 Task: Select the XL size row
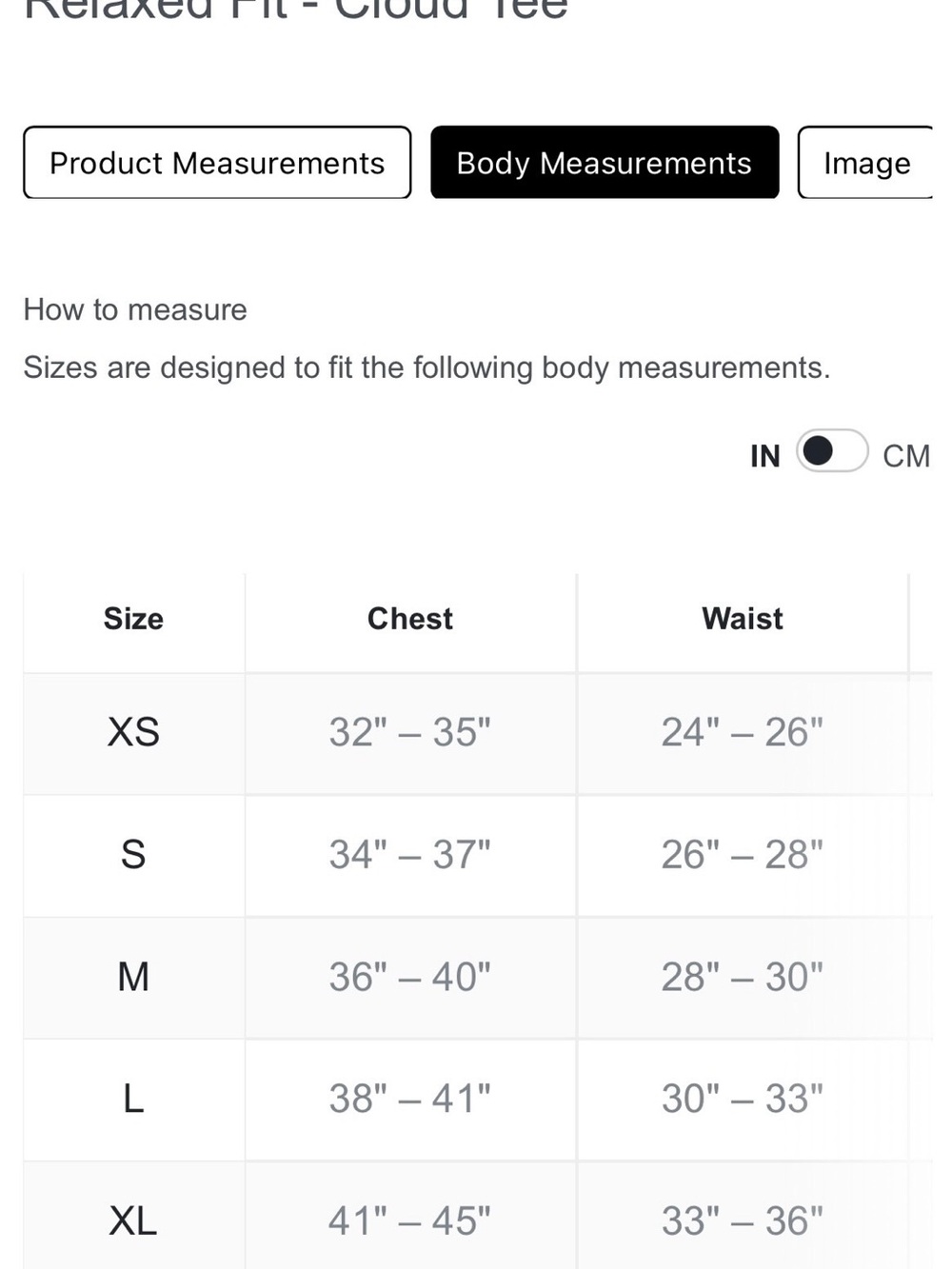(478, 1216)
